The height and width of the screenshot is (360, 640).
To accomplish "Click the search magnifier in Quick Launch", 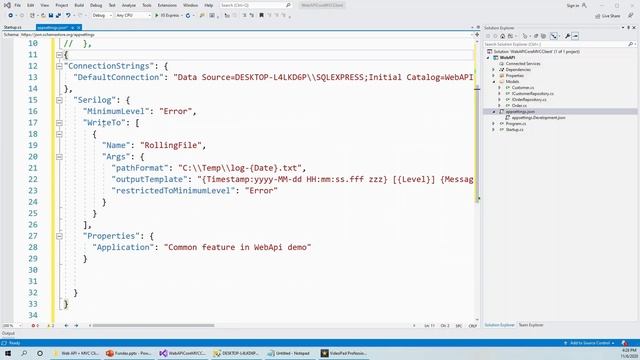I will [x=288, y=5].
